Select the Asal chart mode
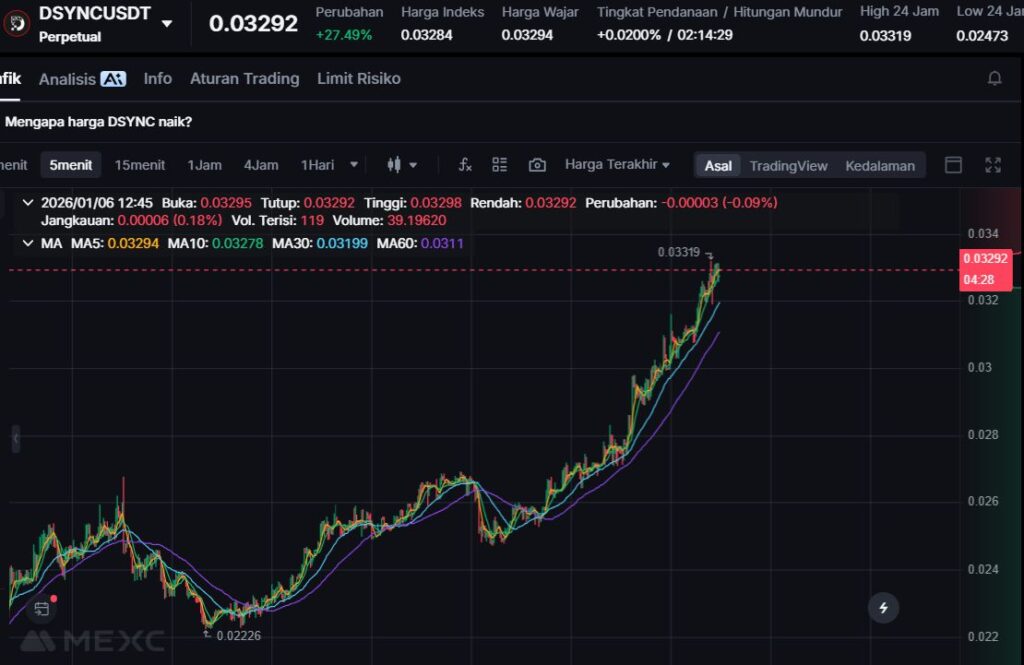The image size is (1024, 665). (718, 166)
